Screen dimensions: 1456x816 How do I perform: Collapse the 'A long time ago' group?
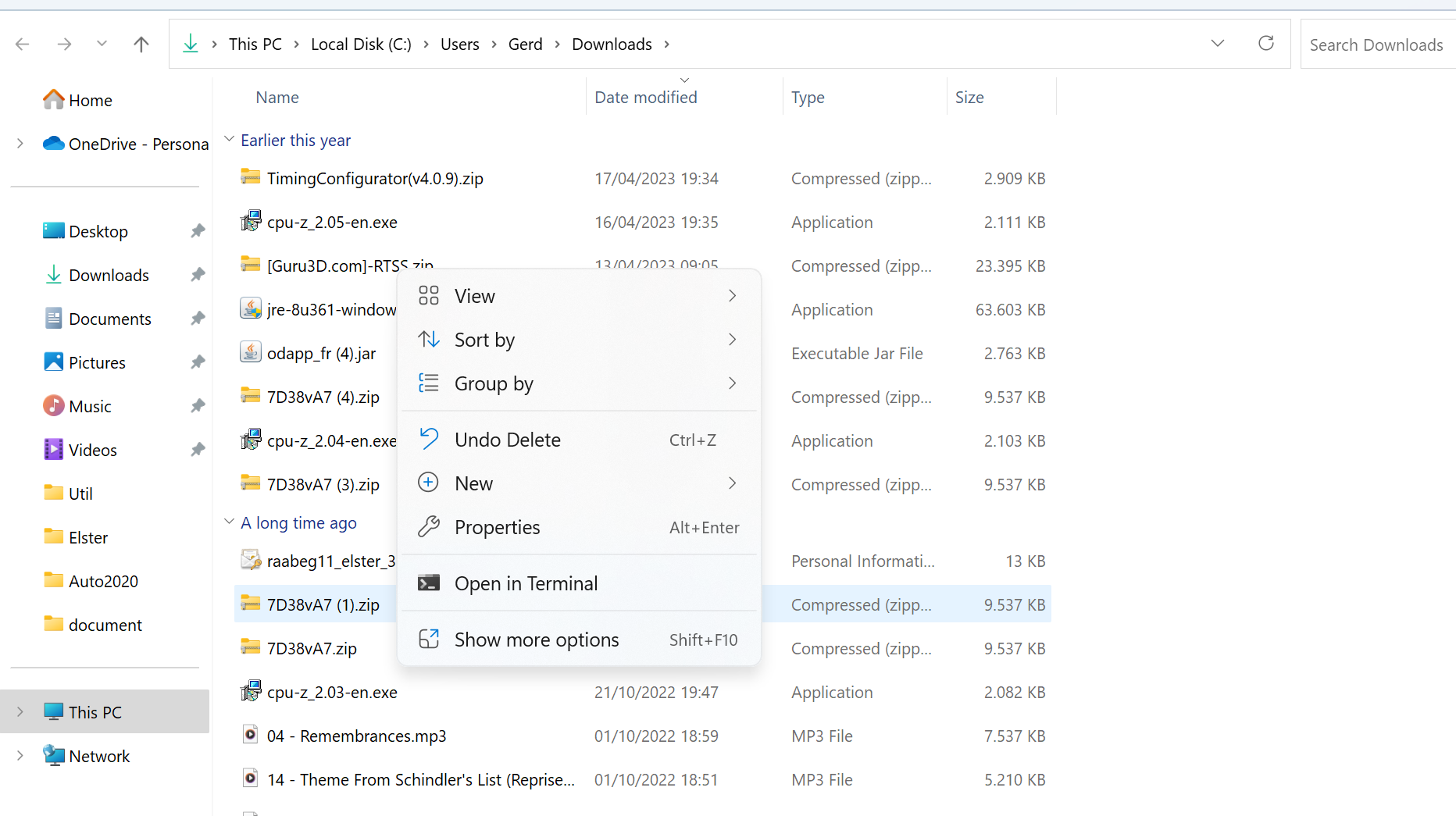coord(229,522)
